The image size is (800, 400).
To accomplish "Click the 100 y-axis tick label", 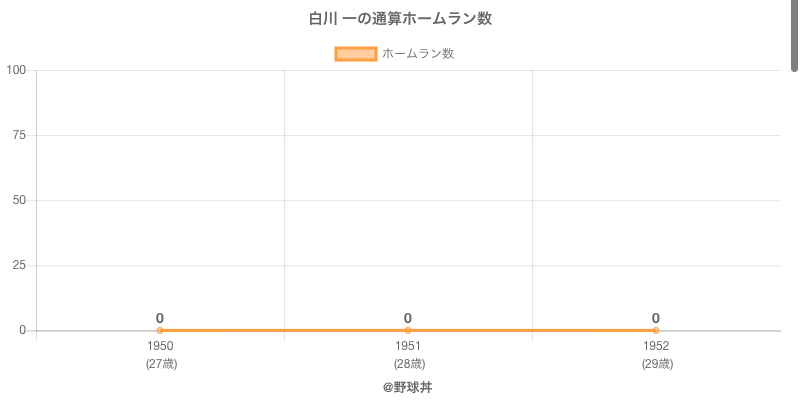I will 16,70.
